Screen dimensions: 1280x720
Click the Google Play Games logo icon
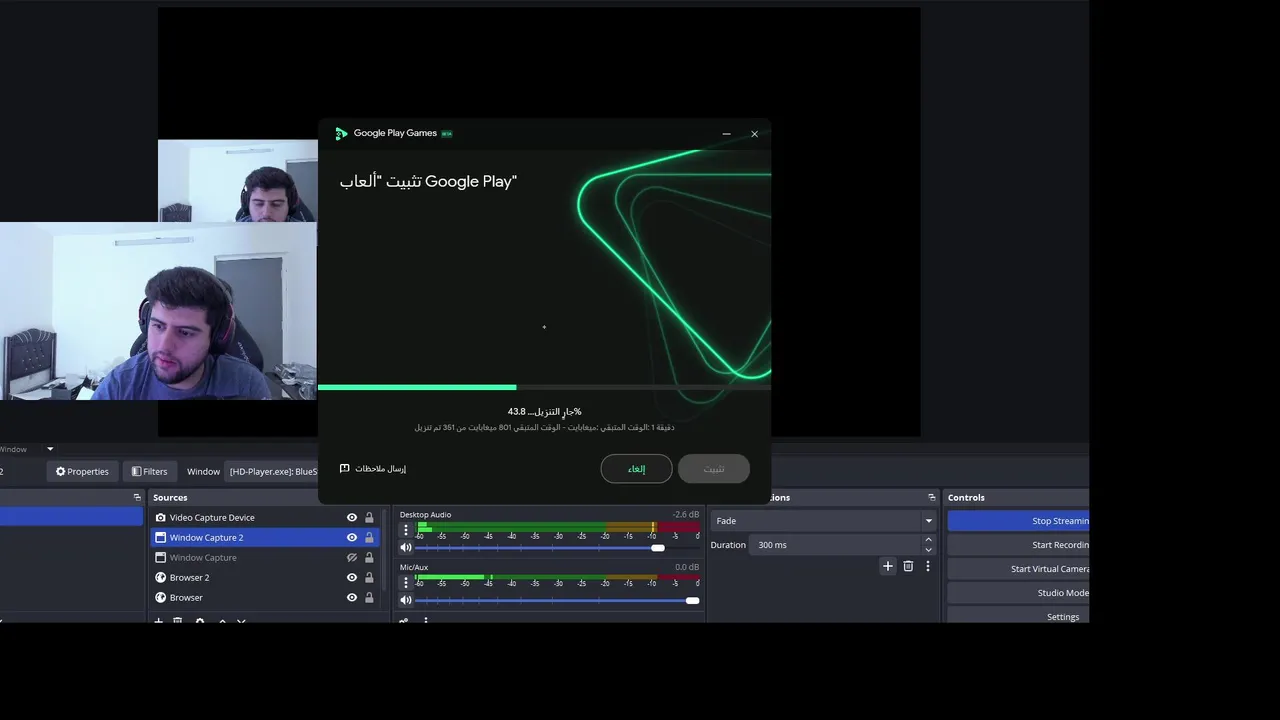[341, 133]
